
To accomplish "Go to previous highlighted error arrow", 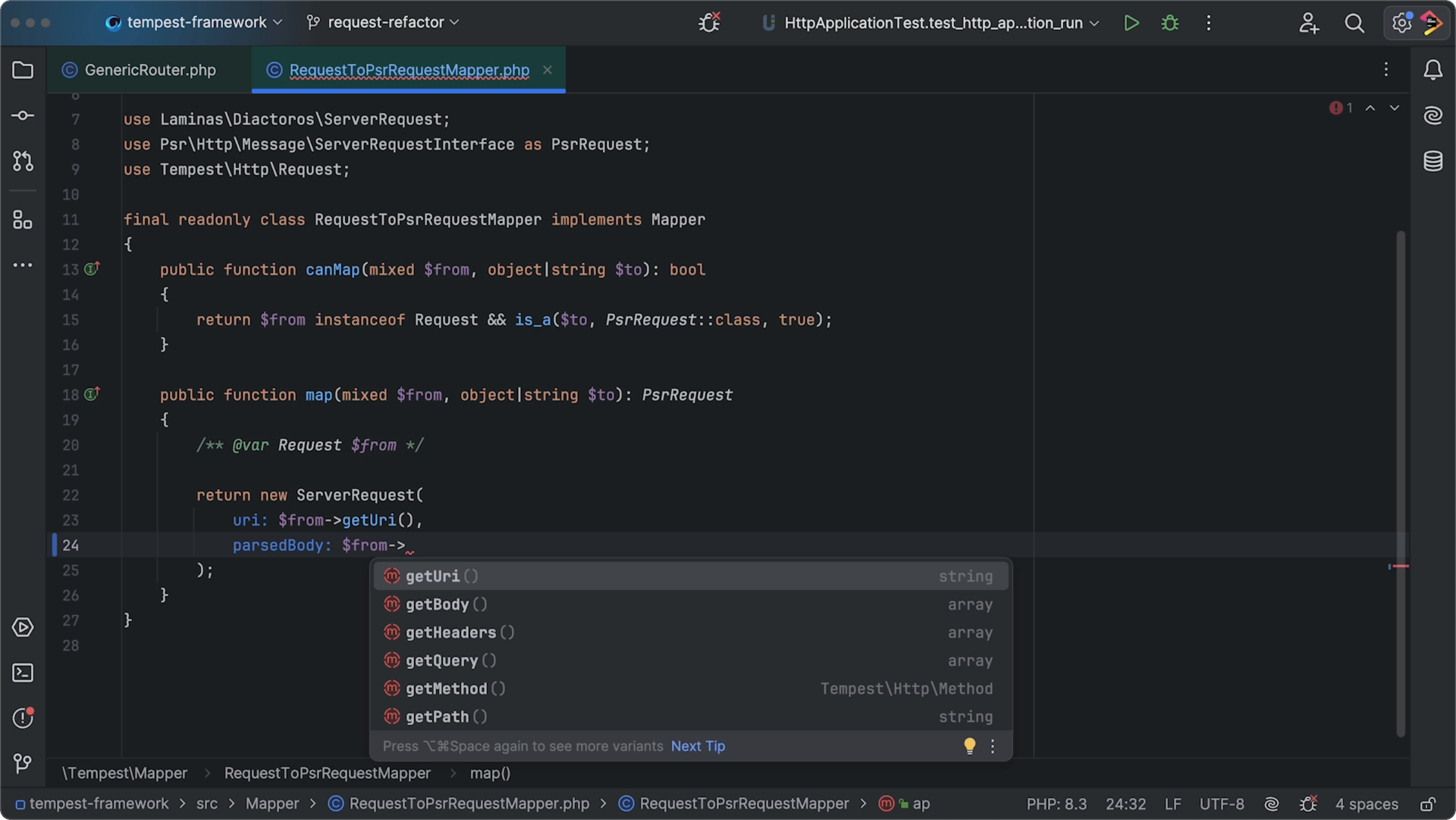I will (1370, 108).
